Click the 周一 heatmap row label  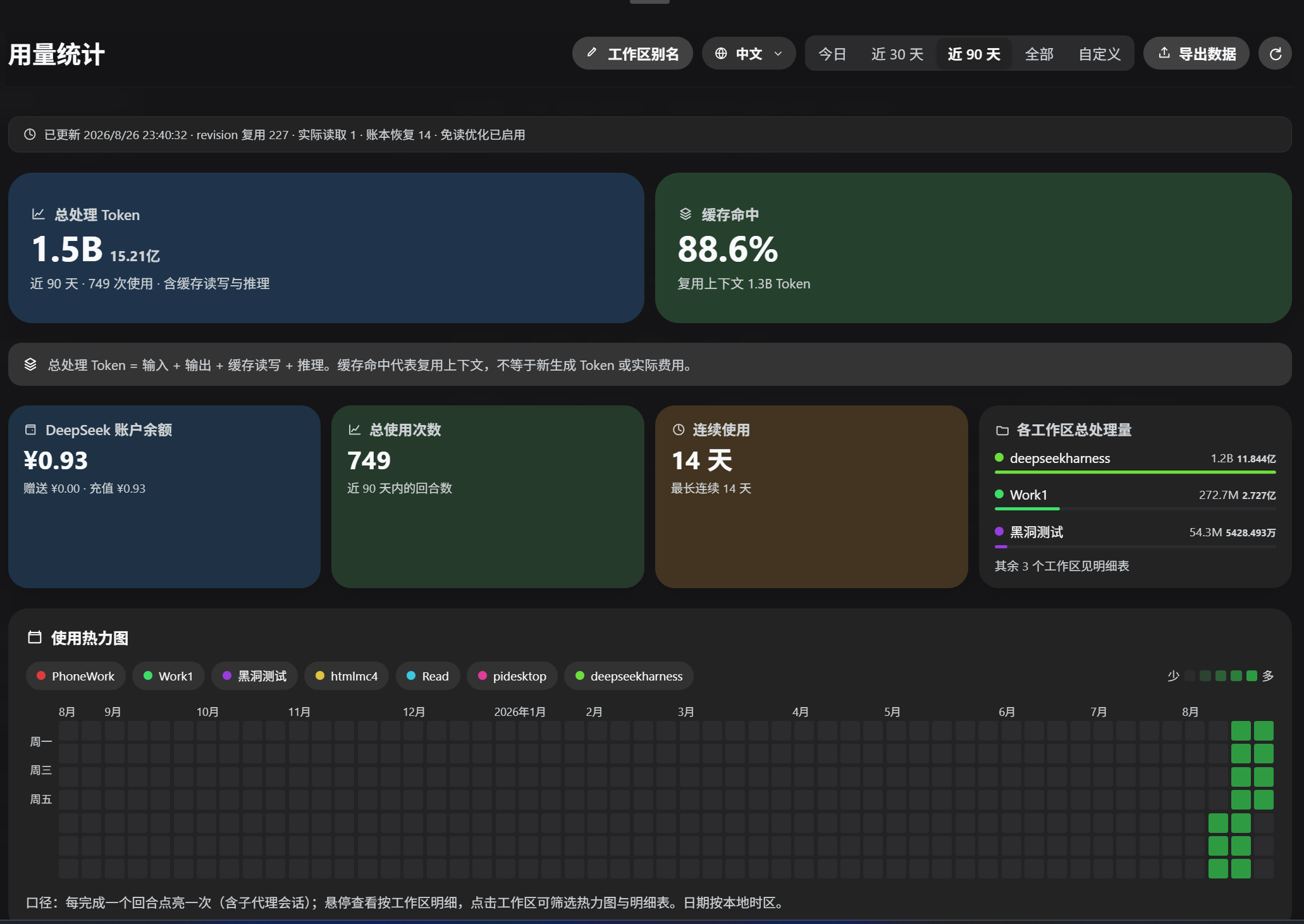41,741
